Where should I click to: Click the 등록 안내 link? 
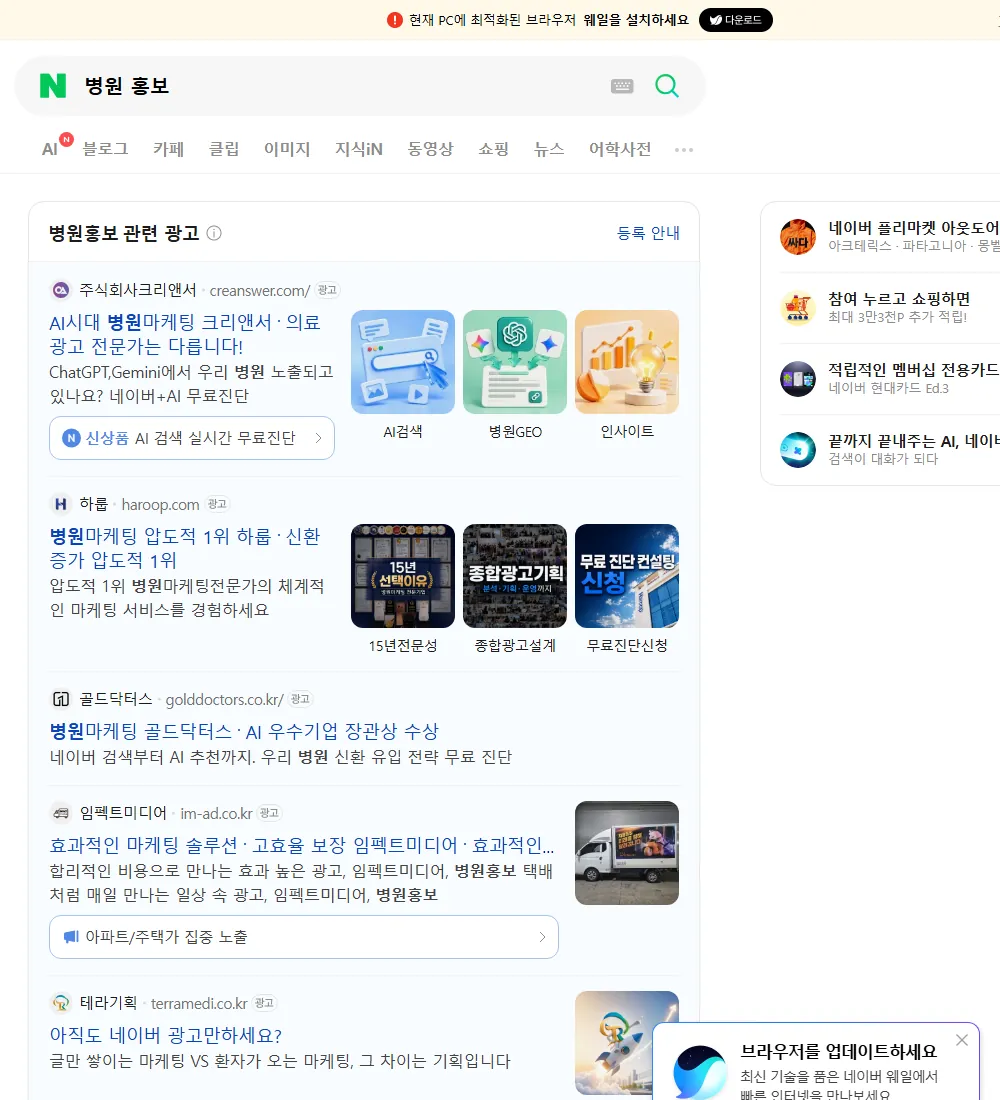pyautogui.click(x=648, y=233)
